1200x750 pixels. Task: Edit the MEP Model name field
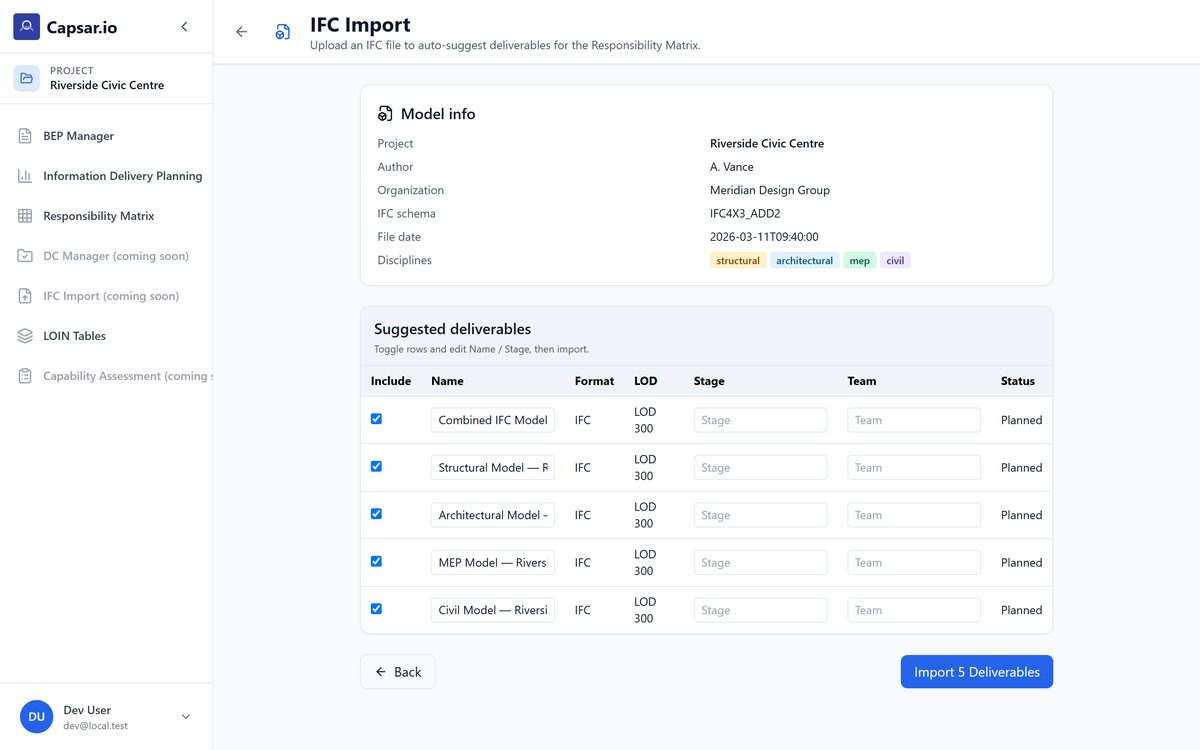tap(493, 562)
